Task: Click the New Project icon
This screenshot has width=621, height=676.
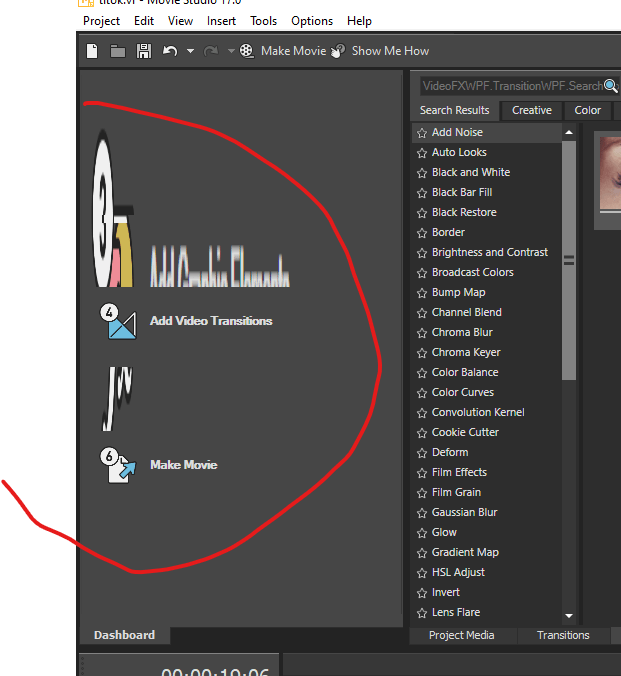Action: point(92,51)
